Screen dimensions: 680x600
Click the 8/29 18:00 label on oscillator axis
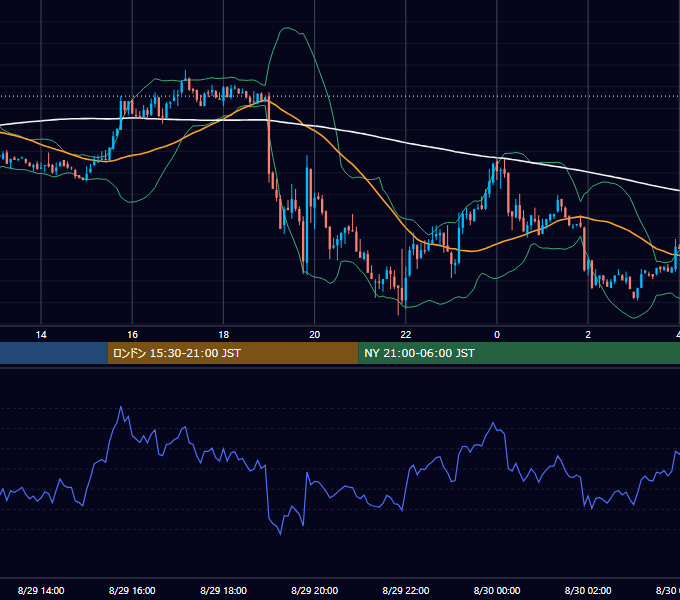click(x=223, y=590)
